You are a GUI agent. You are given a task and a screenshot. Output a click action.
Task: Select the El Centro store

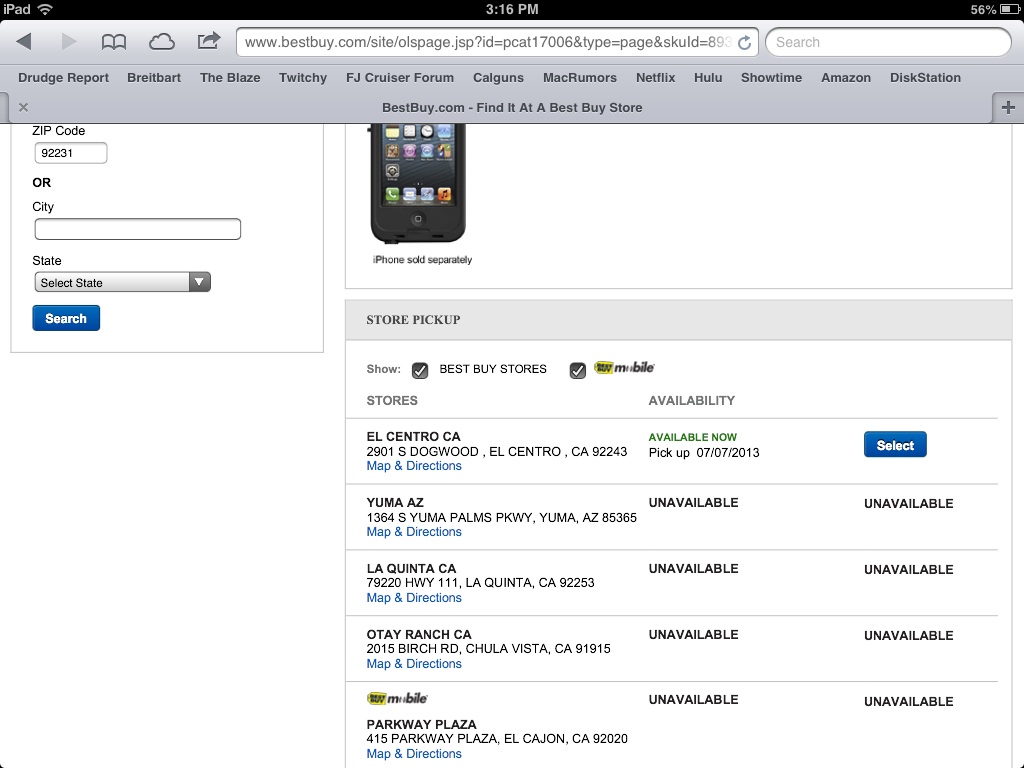coord(895,445)
